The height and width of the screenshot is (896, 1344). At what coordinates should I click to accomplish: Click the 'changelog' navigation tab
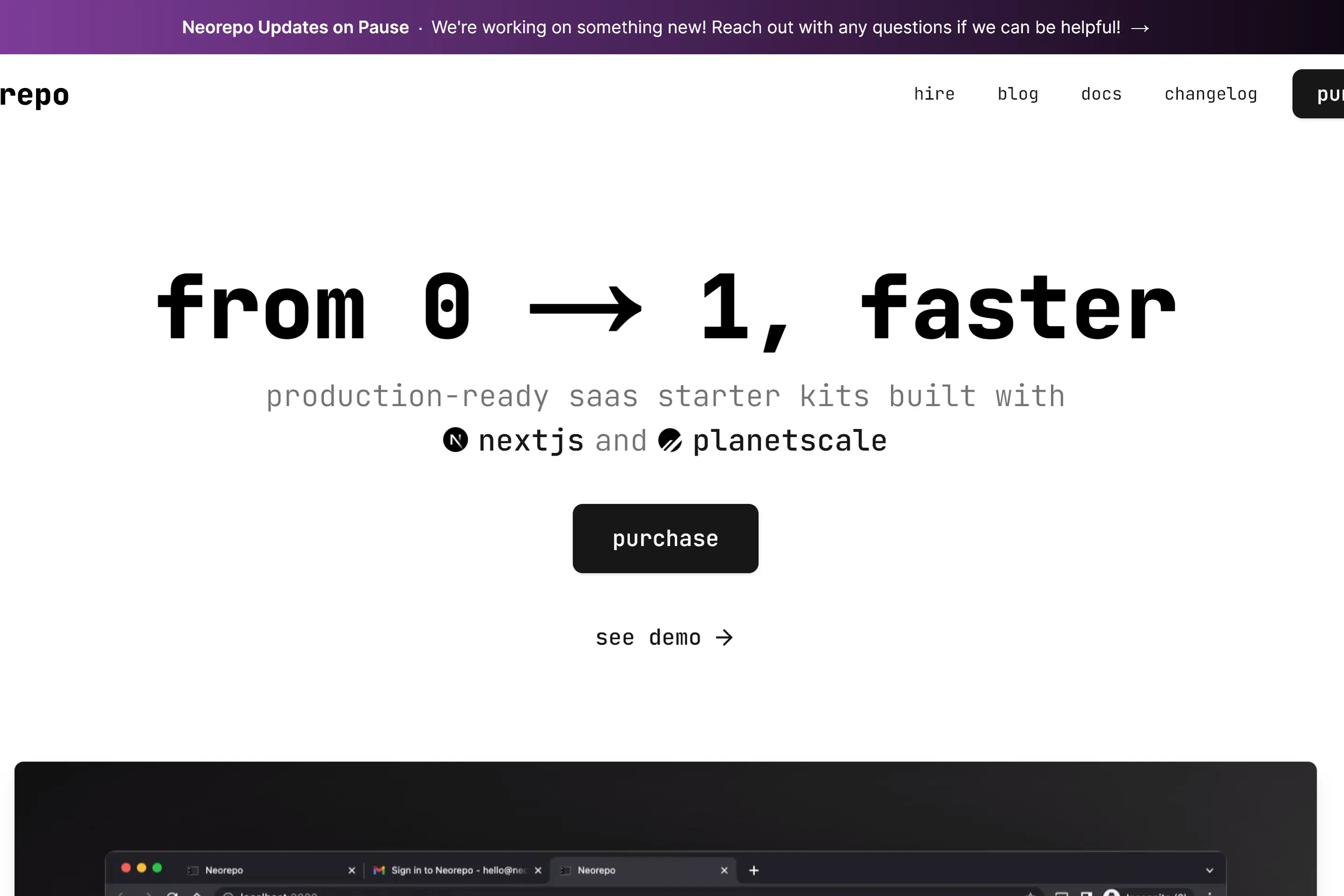(x=1211, y=93)
